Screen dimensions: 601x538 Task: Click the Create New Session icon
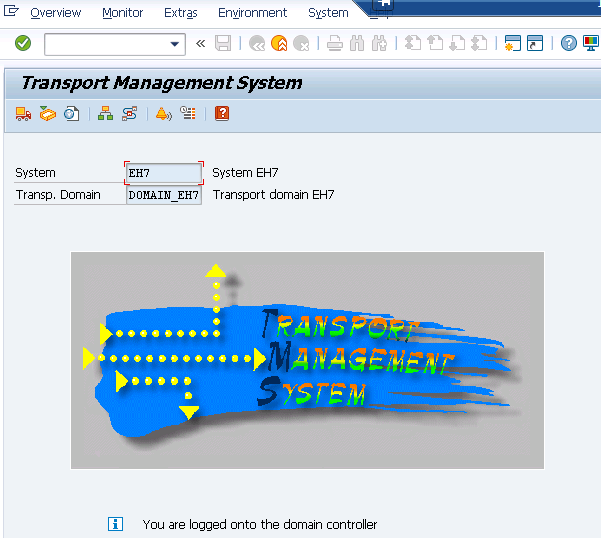click(512, 43)
